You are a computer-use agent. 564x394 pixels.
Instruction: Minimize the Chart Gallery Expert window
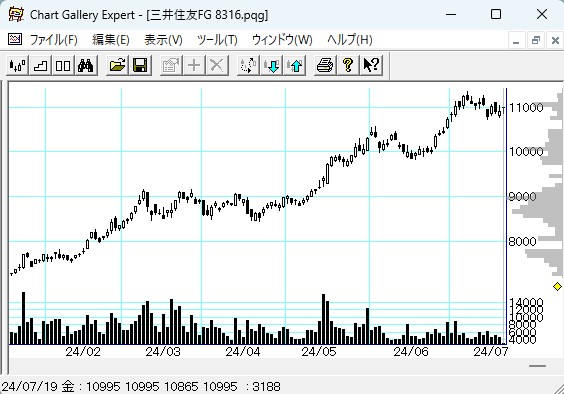tap(451, 14)
